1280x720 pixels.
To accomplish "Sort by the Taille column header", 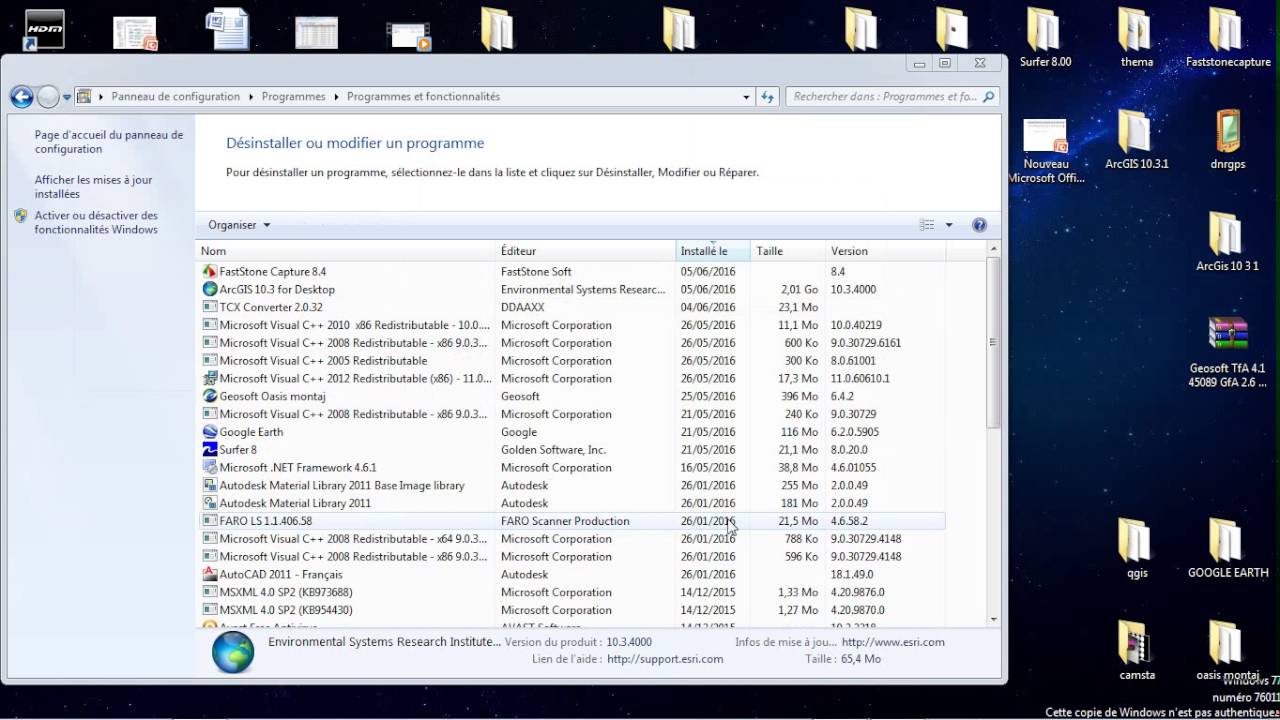I will coord(788,251).
